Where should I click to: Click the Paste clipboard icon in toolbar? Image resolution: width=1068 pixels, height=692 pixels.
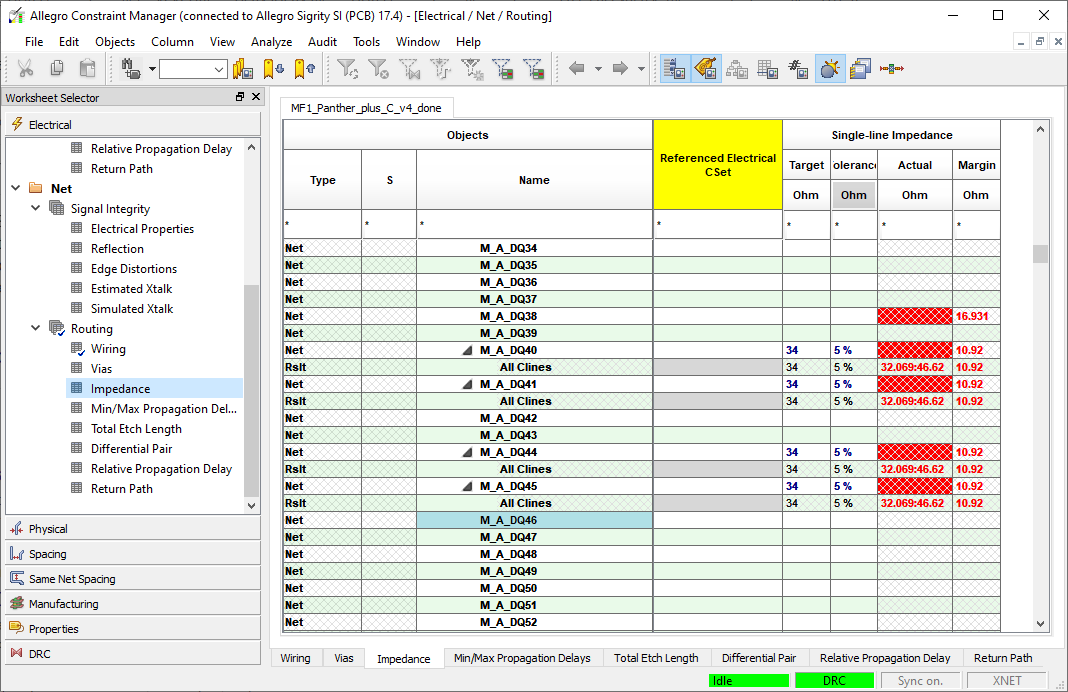pyautogui.click(x=88, y=69)
